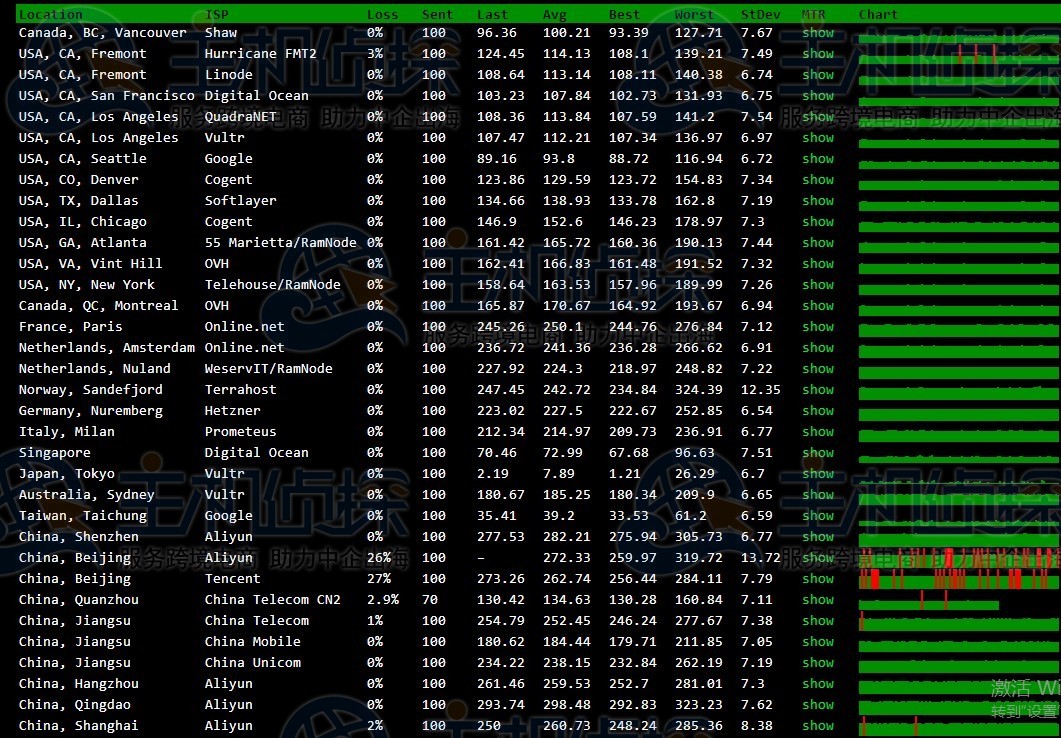Open MTR show link for Fremont Linode
1061x738 pixels.
[x=817, y=75]
